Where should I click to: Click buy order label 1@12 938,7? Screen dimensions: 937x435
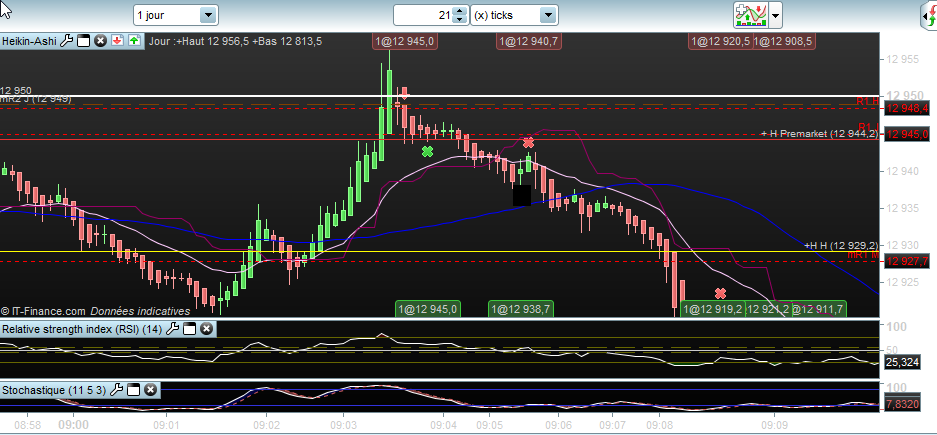(x=521, y=309)
